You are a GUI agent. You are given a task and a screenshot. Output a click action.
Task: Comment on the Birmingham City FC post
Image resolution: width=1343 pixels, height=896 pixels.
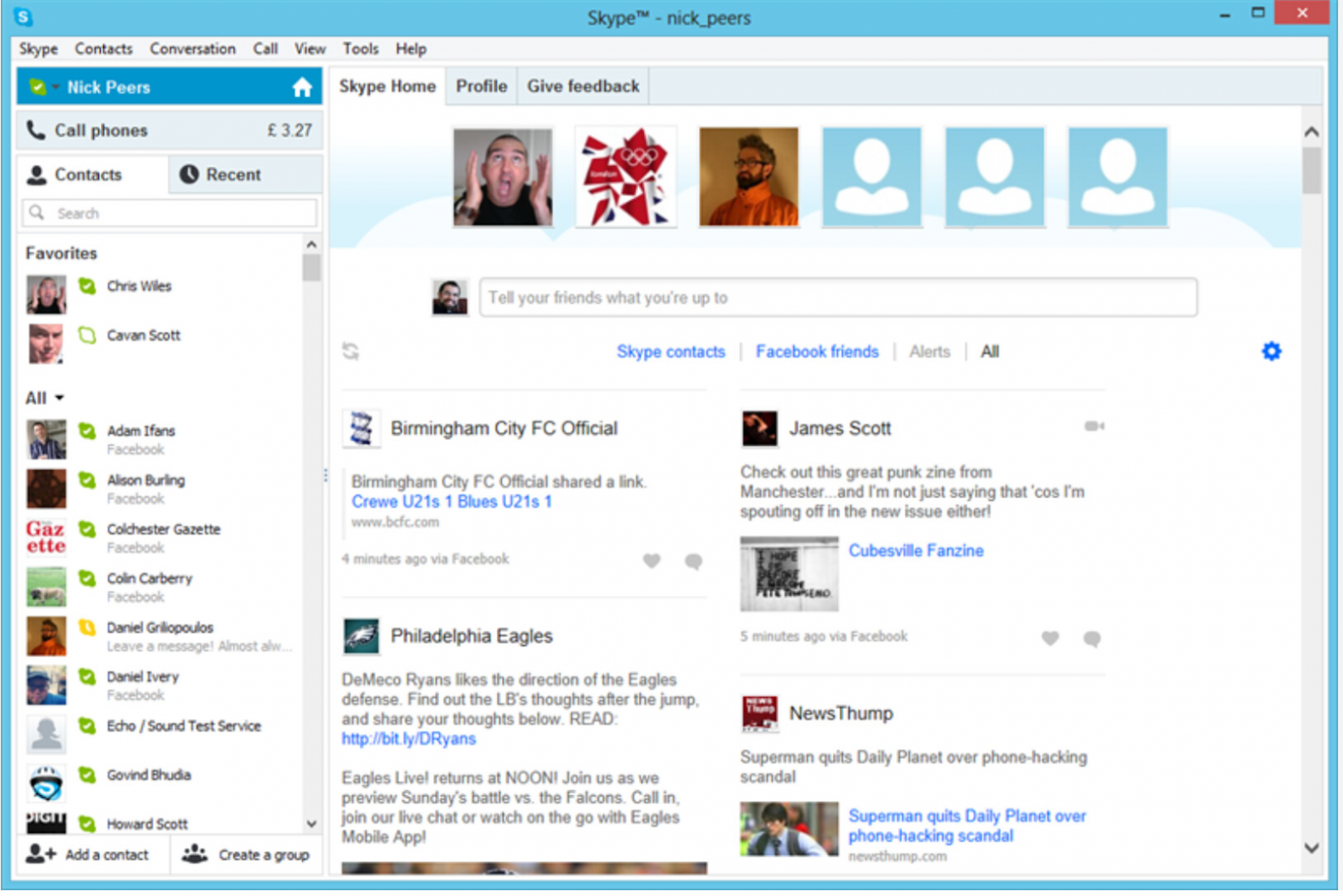pos(693,562)
